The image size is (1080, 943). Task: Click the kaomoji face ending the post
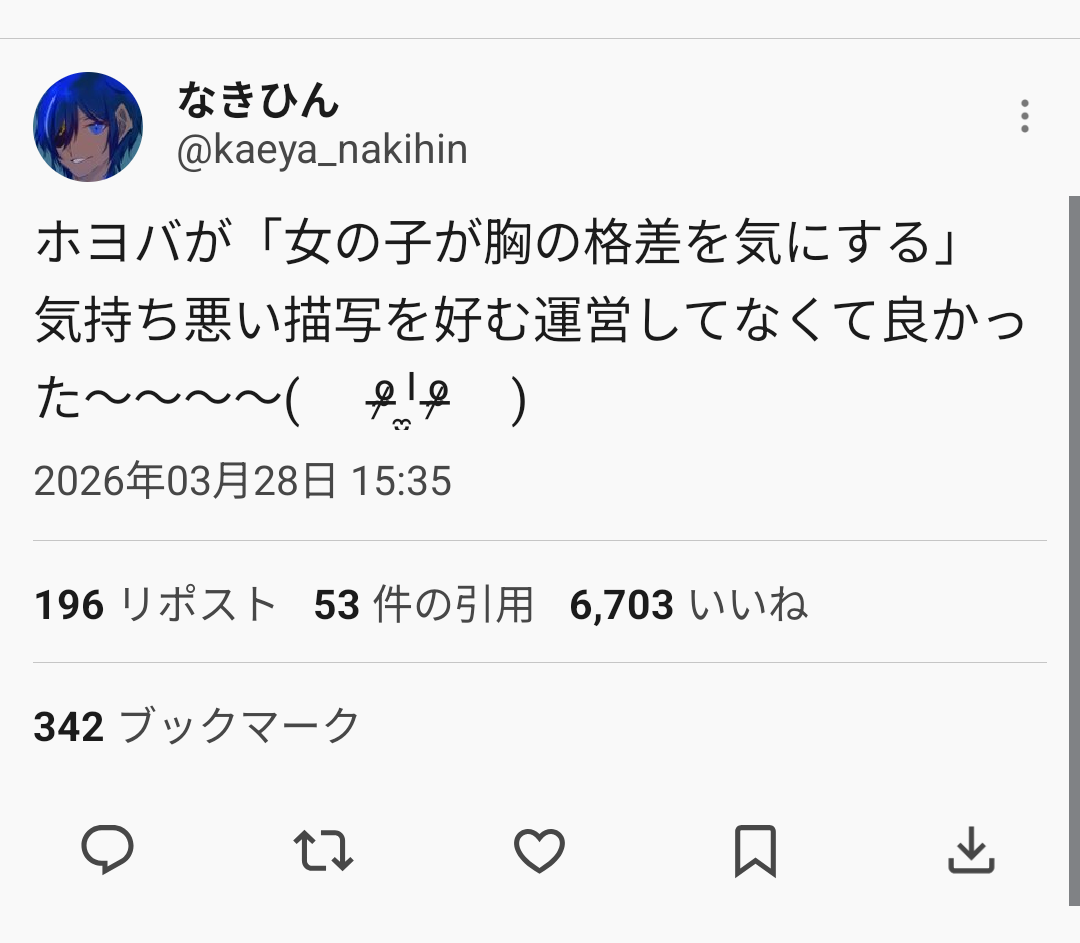(405, 405)
